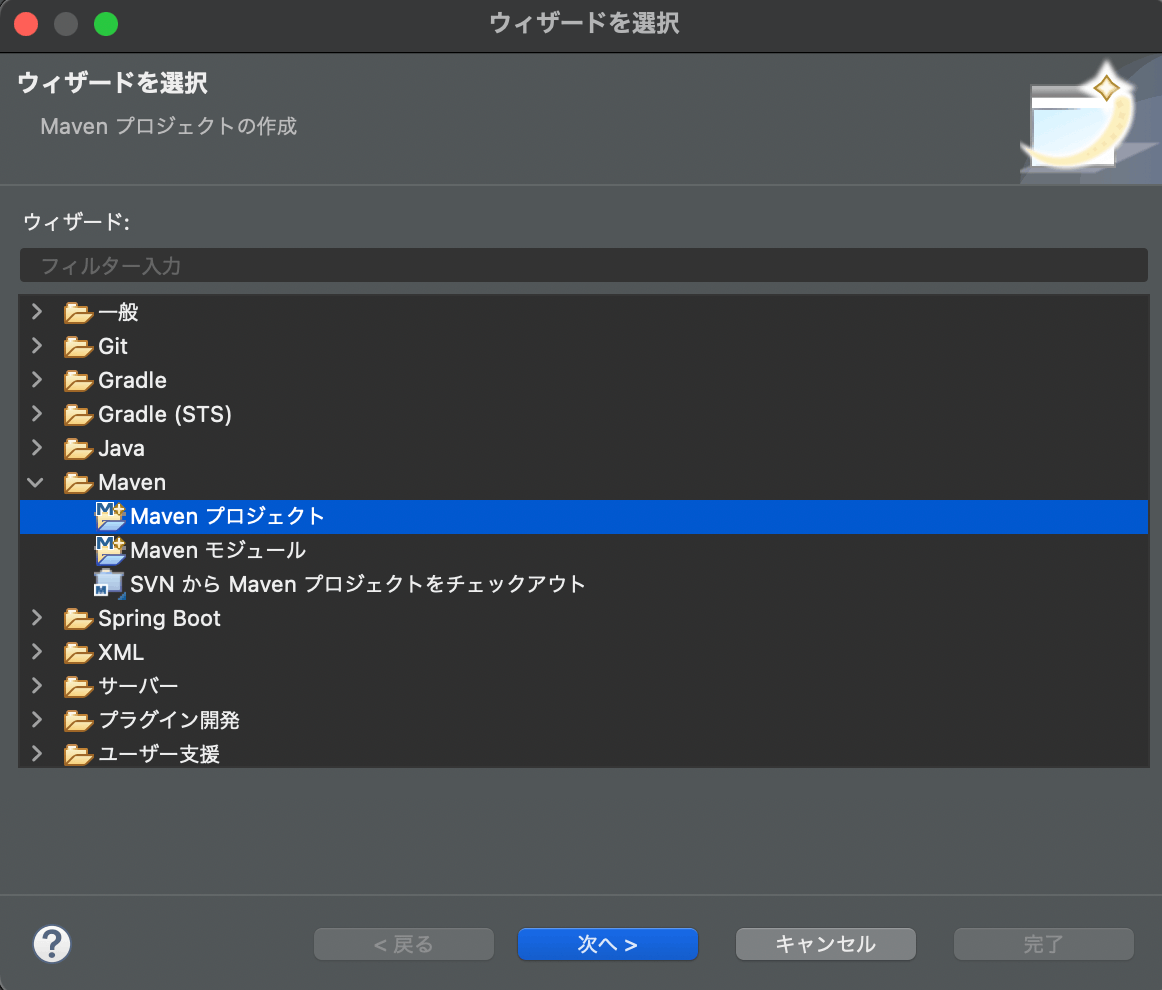Expand the Gradle category
This screenshot has height=990, width=1162.
36,379
